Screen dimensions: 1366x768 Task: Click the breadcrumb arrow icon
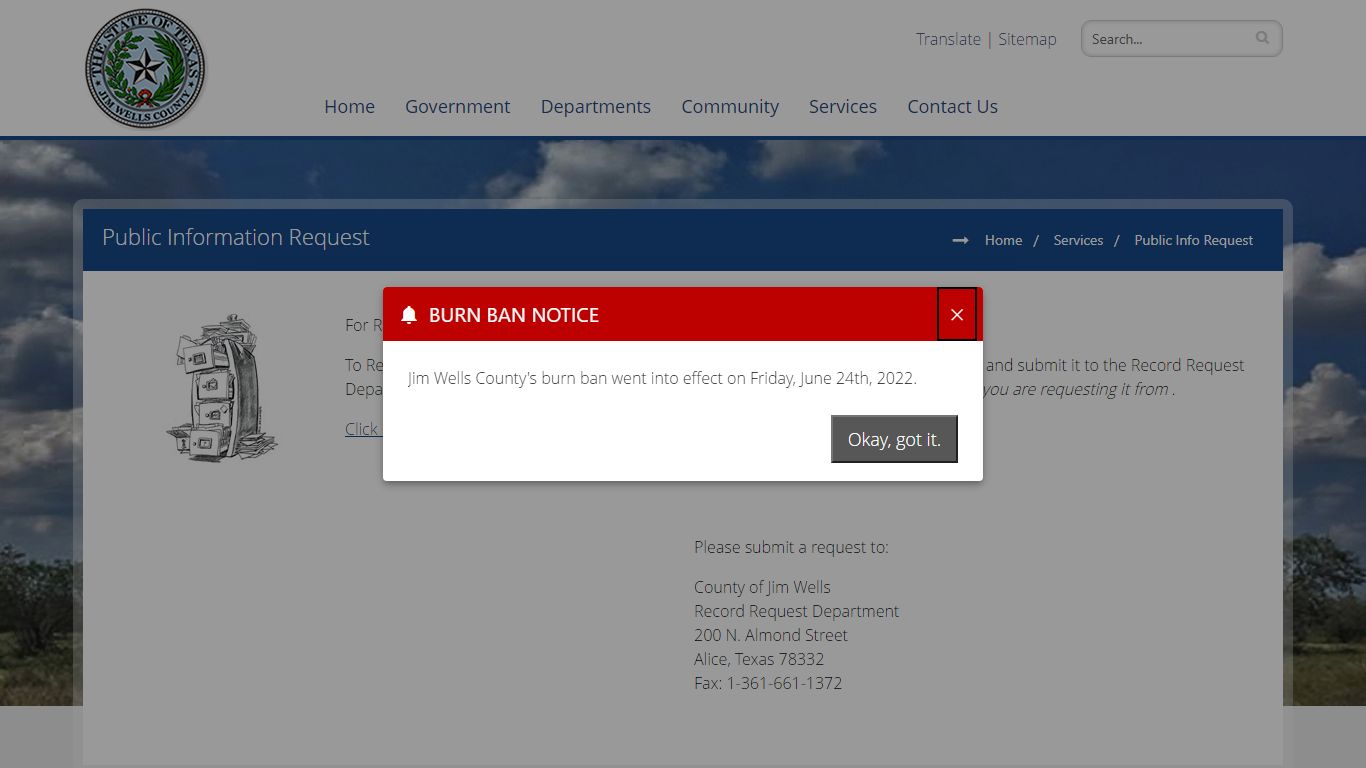click(x=960, y=240)
